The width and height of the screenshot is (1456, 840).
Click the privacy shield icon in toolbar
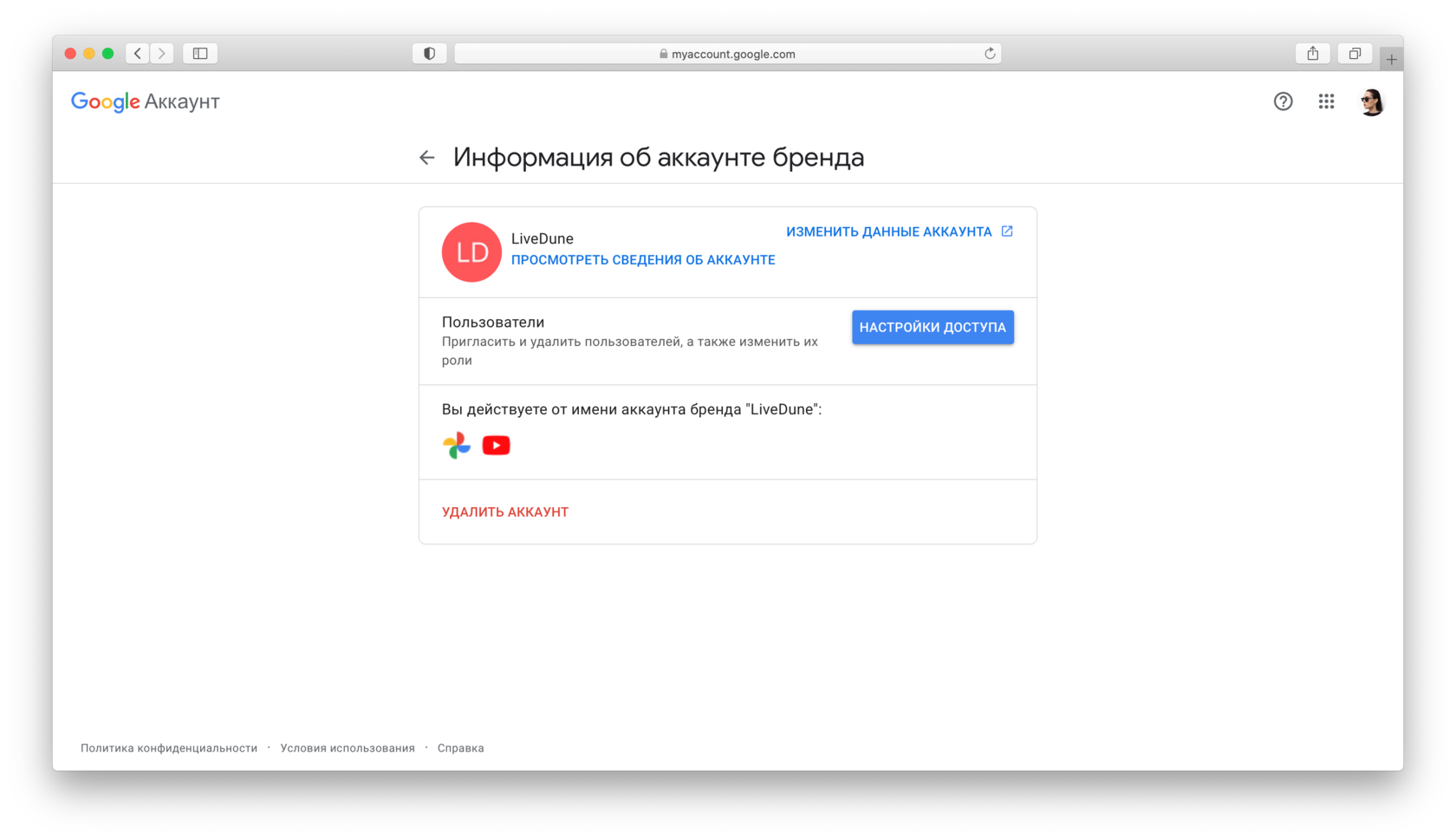click(x=429, y=53)
